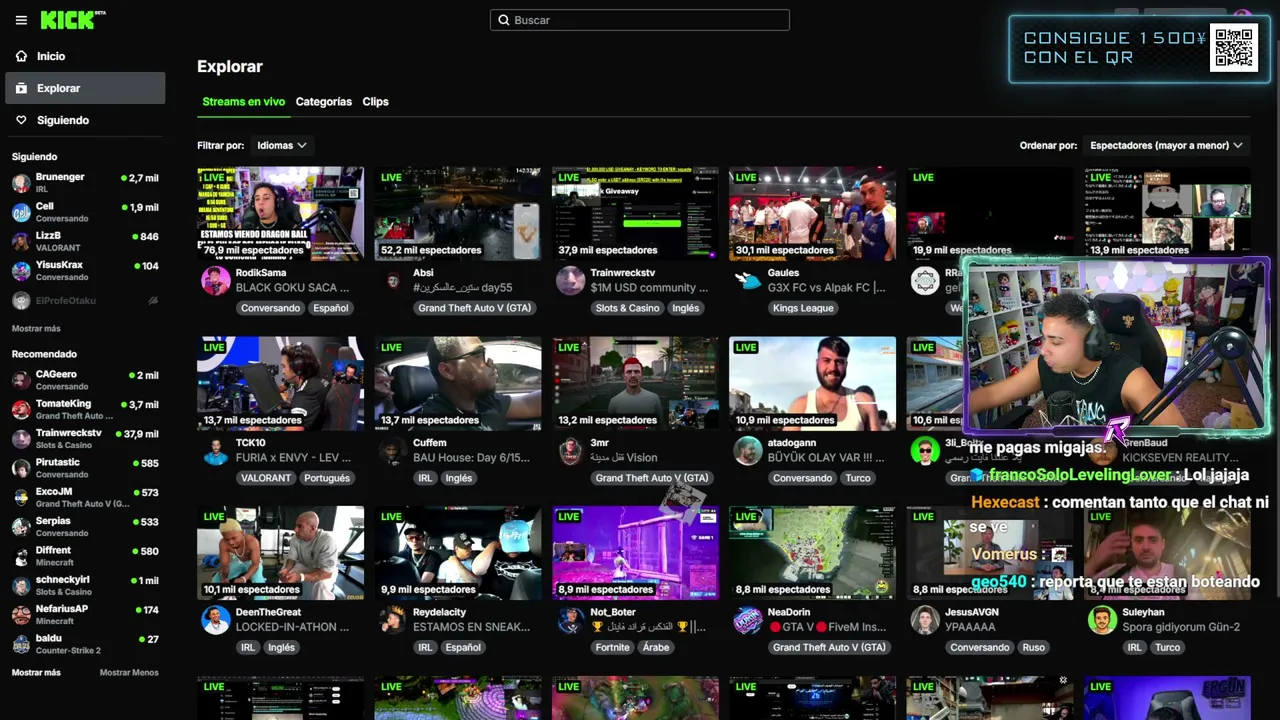Open the Espectadores (mayor a menor) sort dropdown

[1166, 145]
